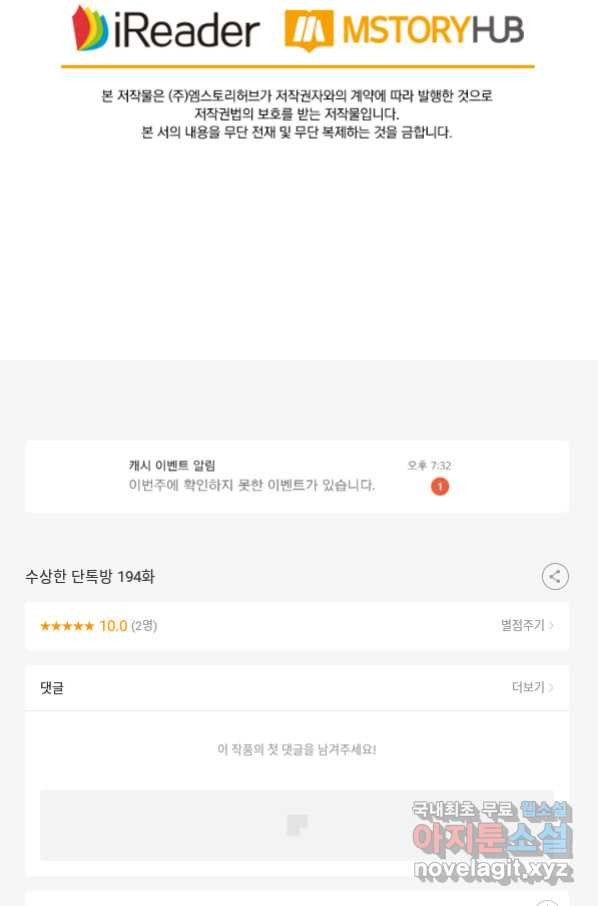The height and width of the screenshot is (906, 598).
Task: Open 별점주기 to rate this episode
Action: (x=522, y=625)
